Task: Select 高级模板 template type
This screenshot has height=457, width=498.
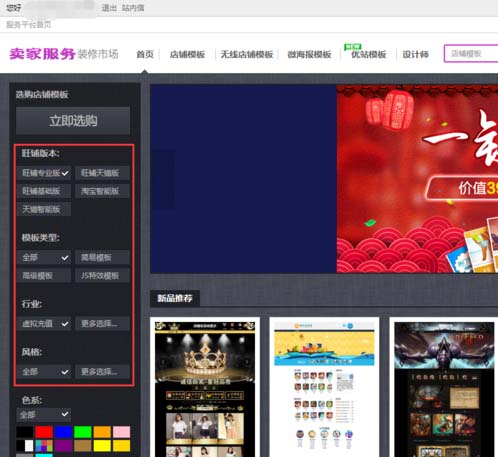Action: pos(44,276)
